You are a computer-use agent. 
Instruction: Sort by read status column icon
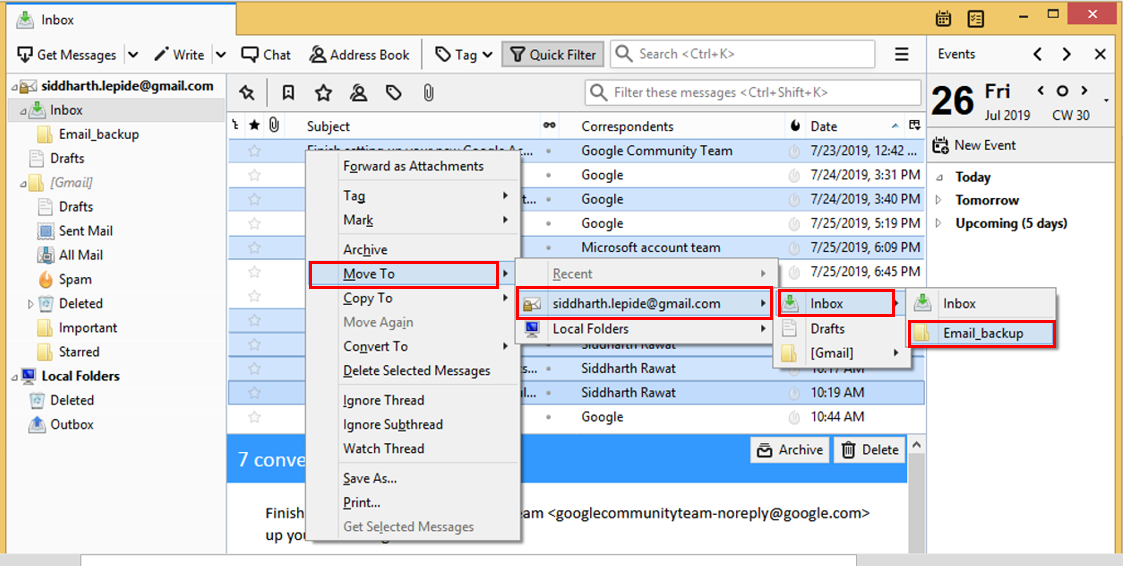[549, 126]
